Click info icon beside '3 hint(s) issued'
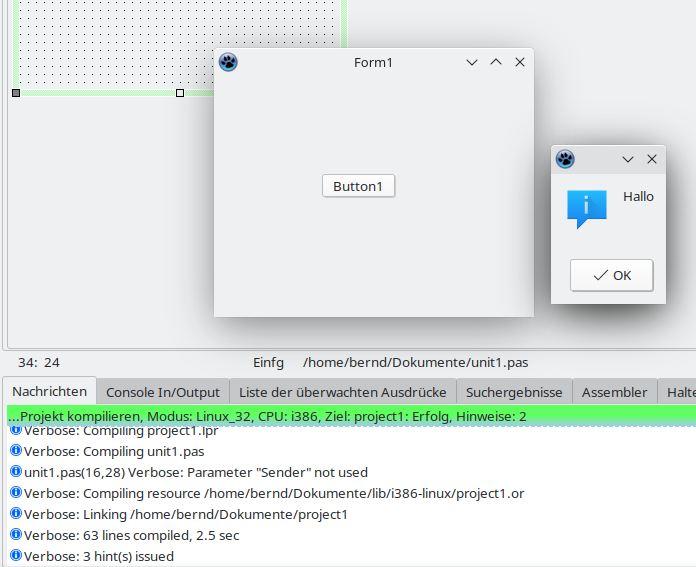This screenshot has height=567, width=696. click(x=16, y=555)
